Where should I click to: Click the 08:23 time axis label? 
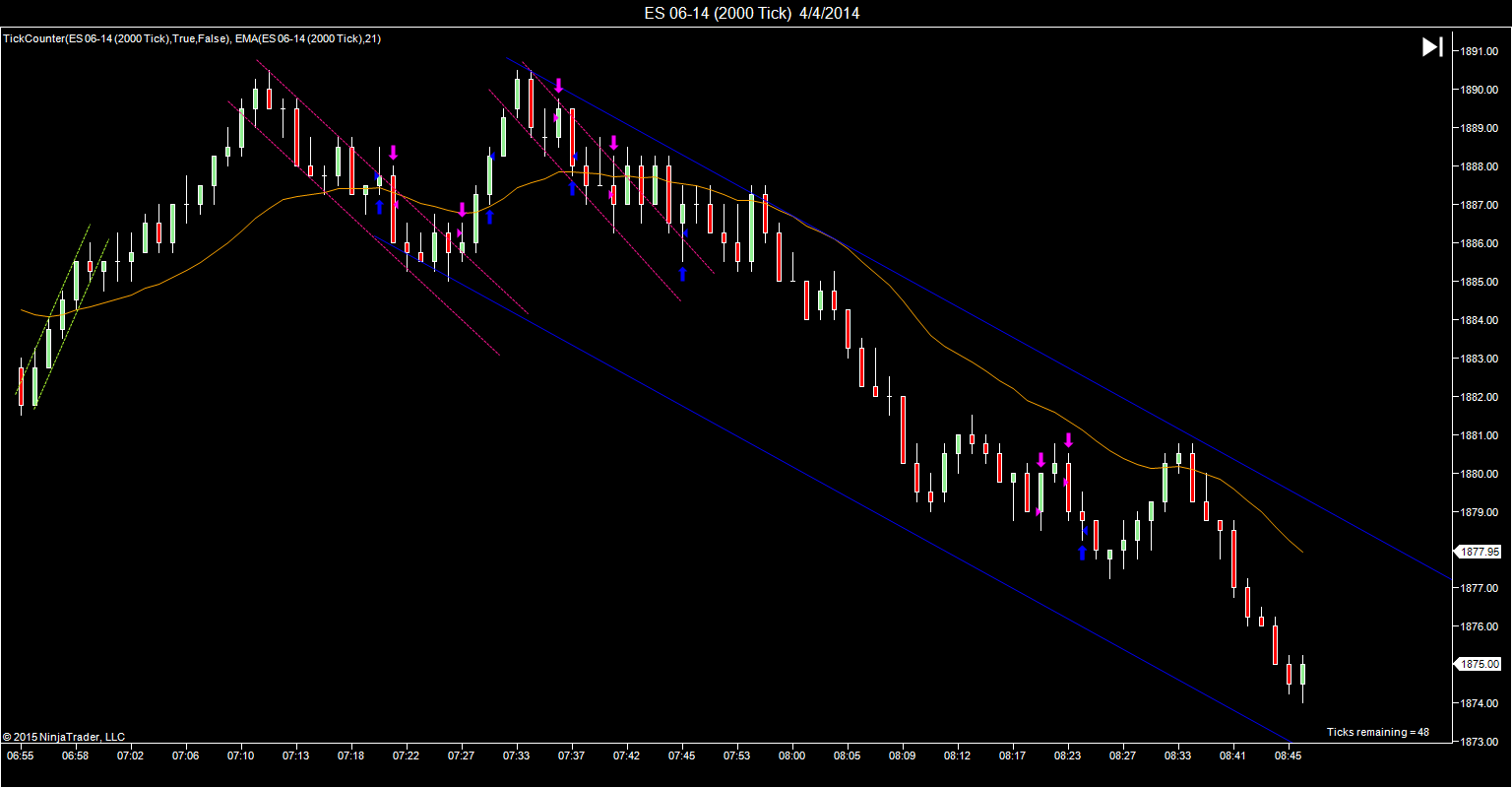pos(1068,756)
